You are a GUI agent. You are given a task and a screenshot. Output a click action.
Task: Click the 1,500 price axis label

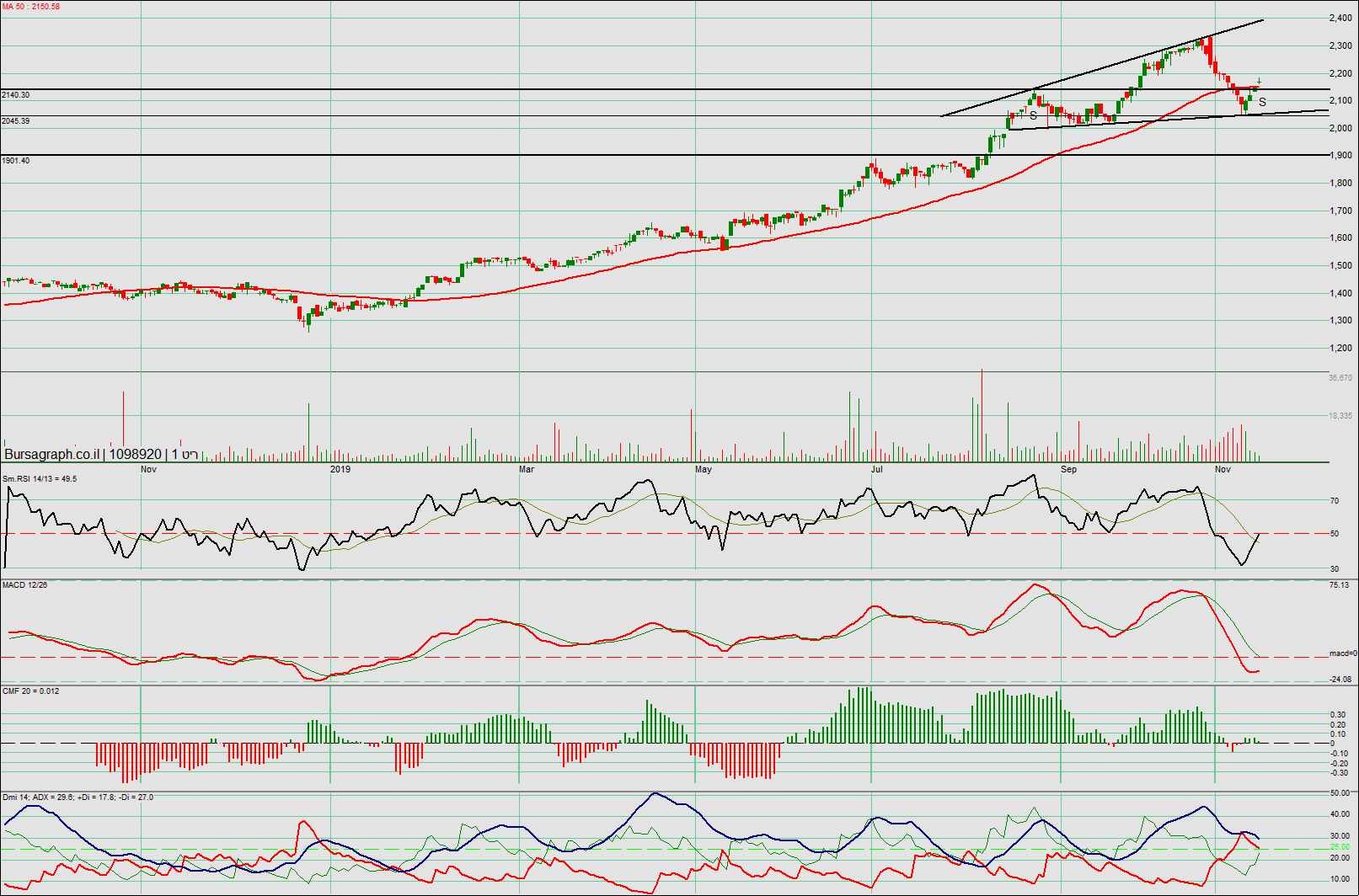tap(1340, 265)
